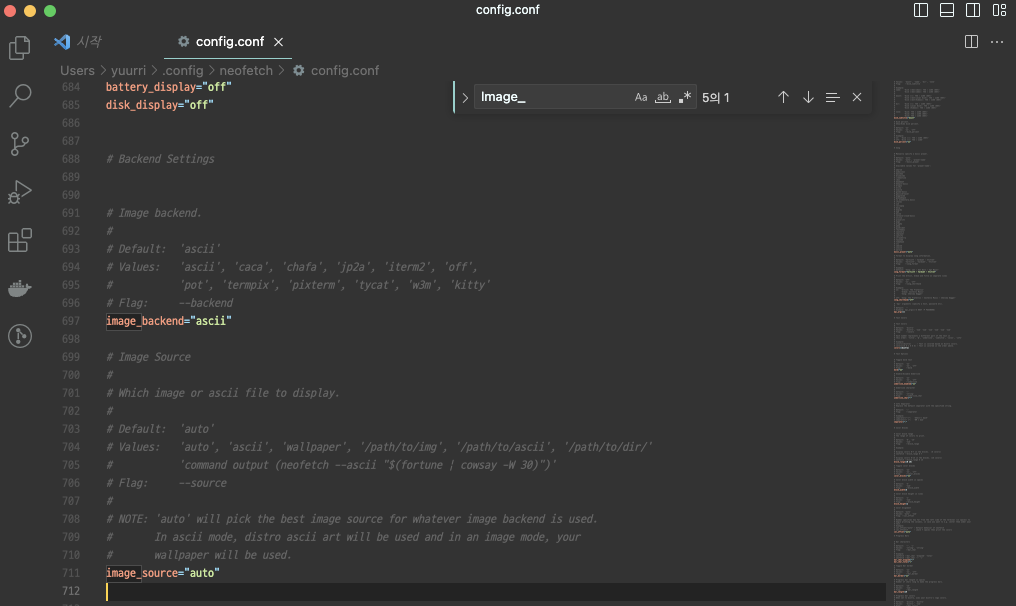The image size is (1016, 606).
Task: Click yuurri in the breadcrumb
Action: click(128, 70)
